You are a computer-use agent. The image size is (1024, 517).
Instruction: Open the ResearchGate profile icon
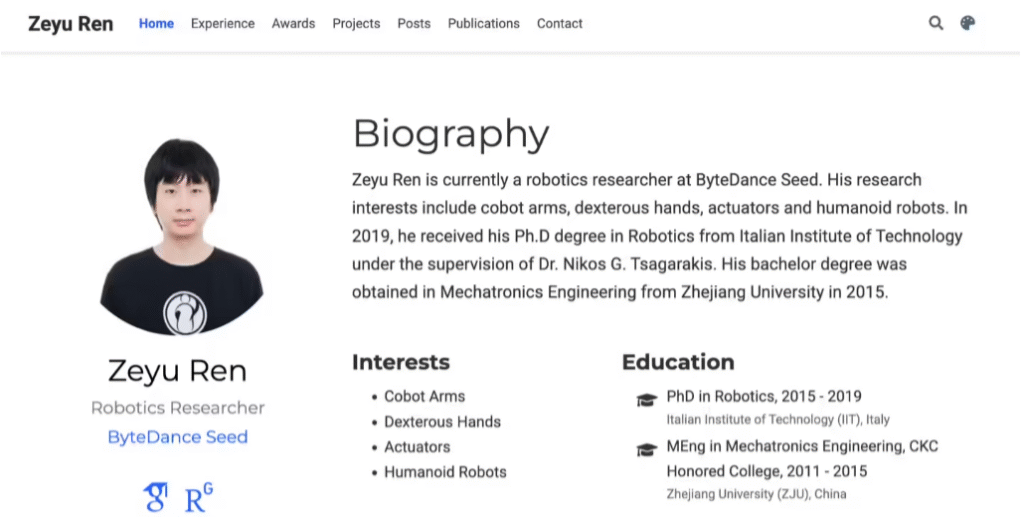[x=199, y=497]
